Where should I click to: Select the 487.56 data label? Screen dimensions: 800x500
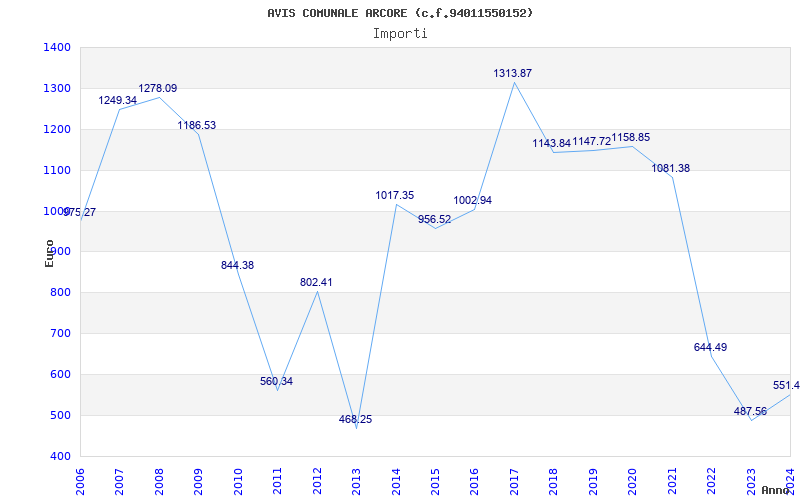coord(750,411)
